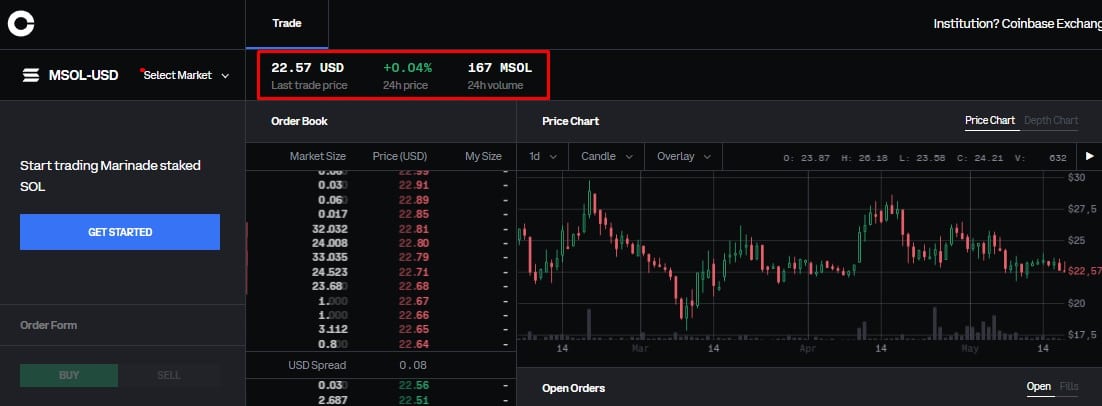The width and height of the screenshot is (1102, 406).
Task: Click the Price (USD) column header
Action: click(x=400, y=157)
